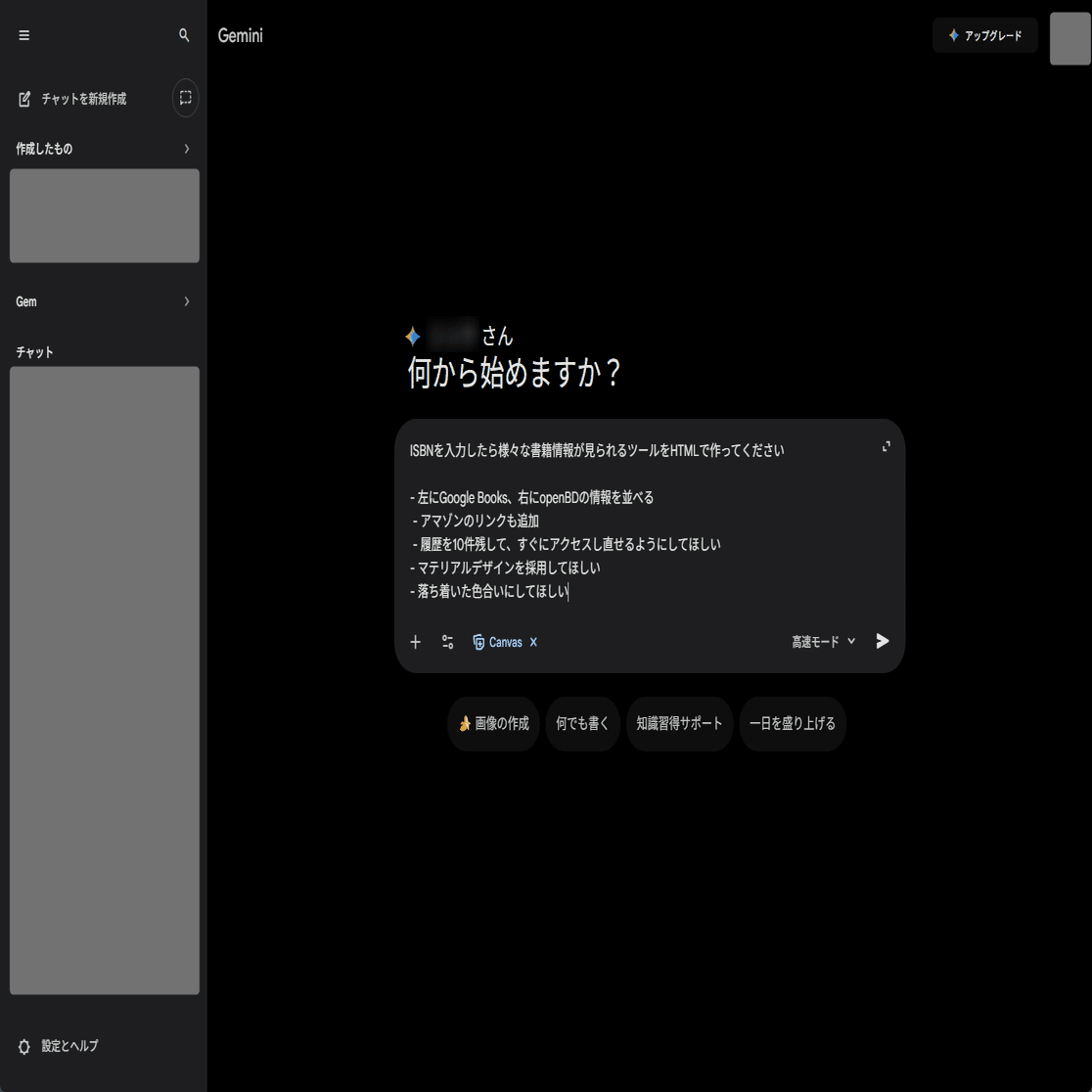The width and height of the screenshot is (1092, 1092).
Task: Expand the 作成したもの section
Action: click(x=186, y=149)
